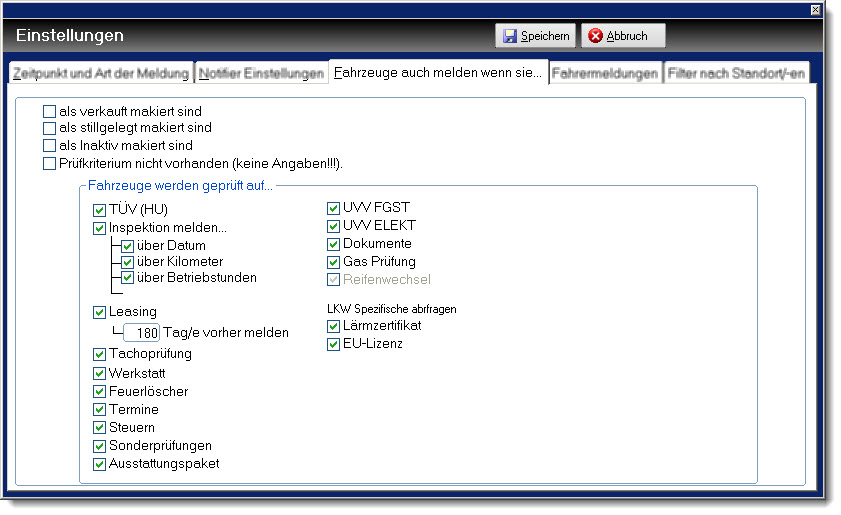841x515 pixels.
Task: Enable 'als verkauft makiert sind' checkbox
Action: tap(49, 112)
